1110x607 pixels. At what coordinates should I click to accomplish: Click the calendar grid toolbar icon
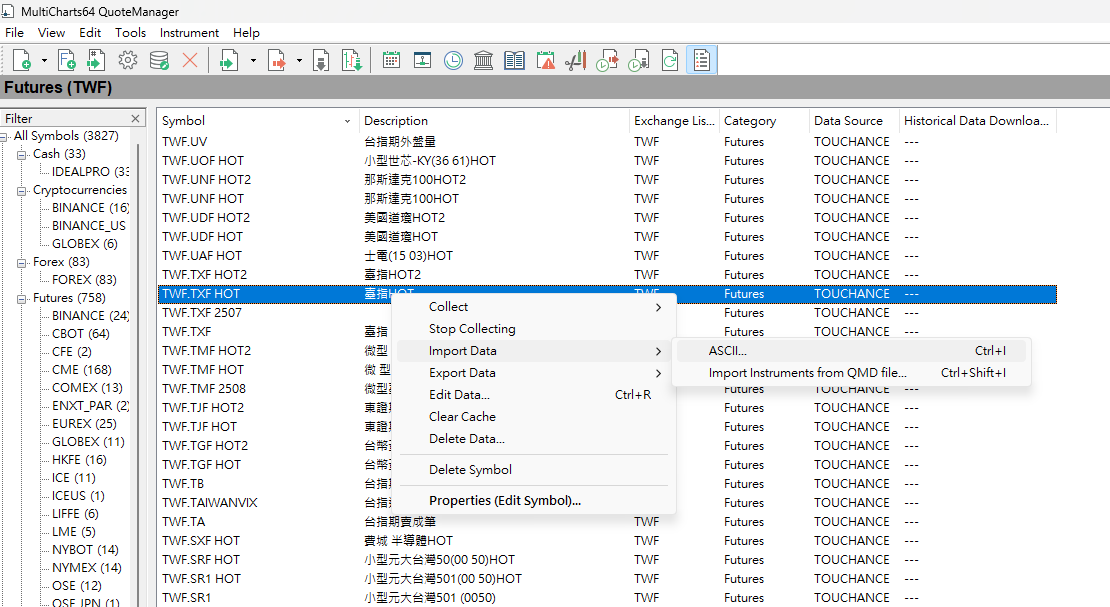(392, 61)
